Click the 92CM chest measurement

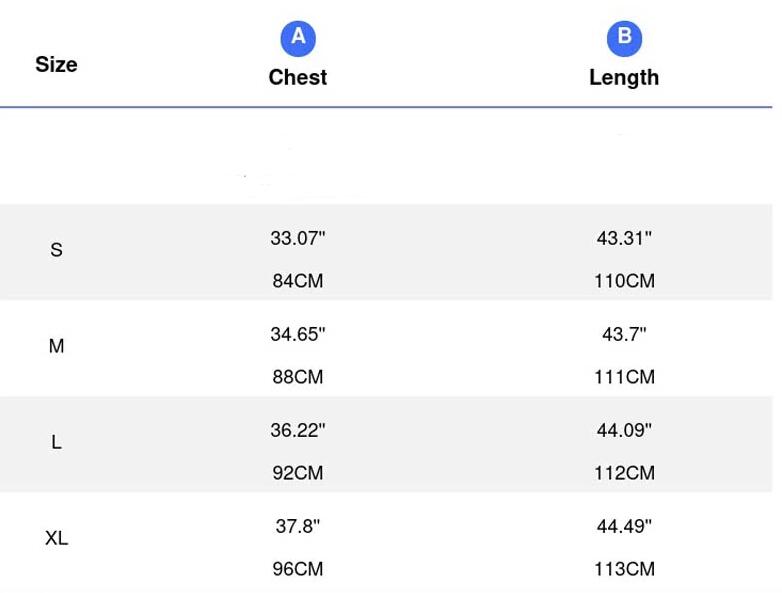tap(298, 473)
